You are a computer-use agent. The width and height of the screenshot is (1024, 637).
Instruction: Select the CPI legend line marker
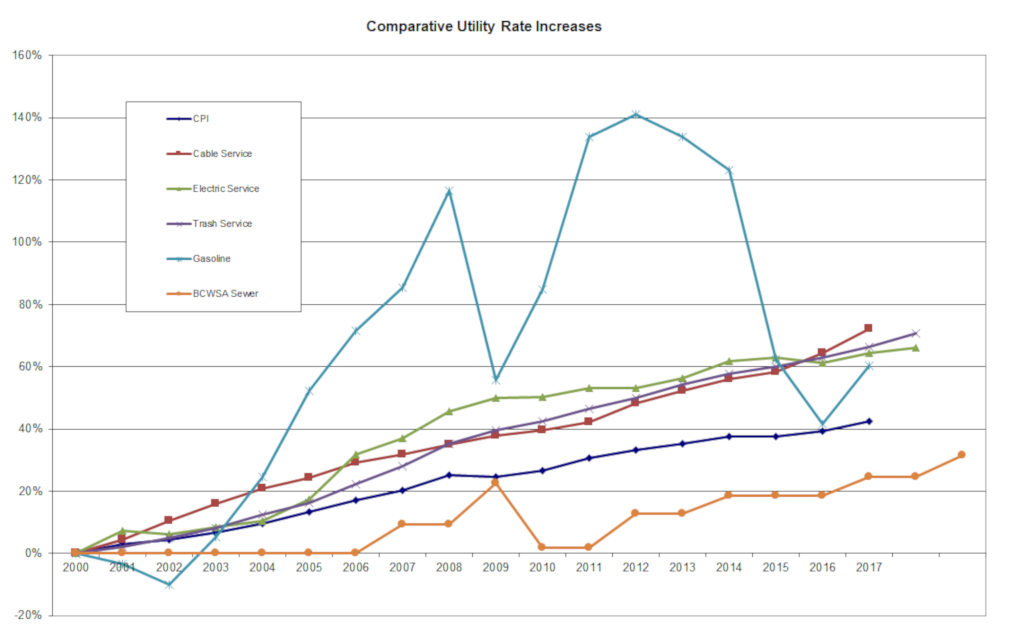[178, 119]
